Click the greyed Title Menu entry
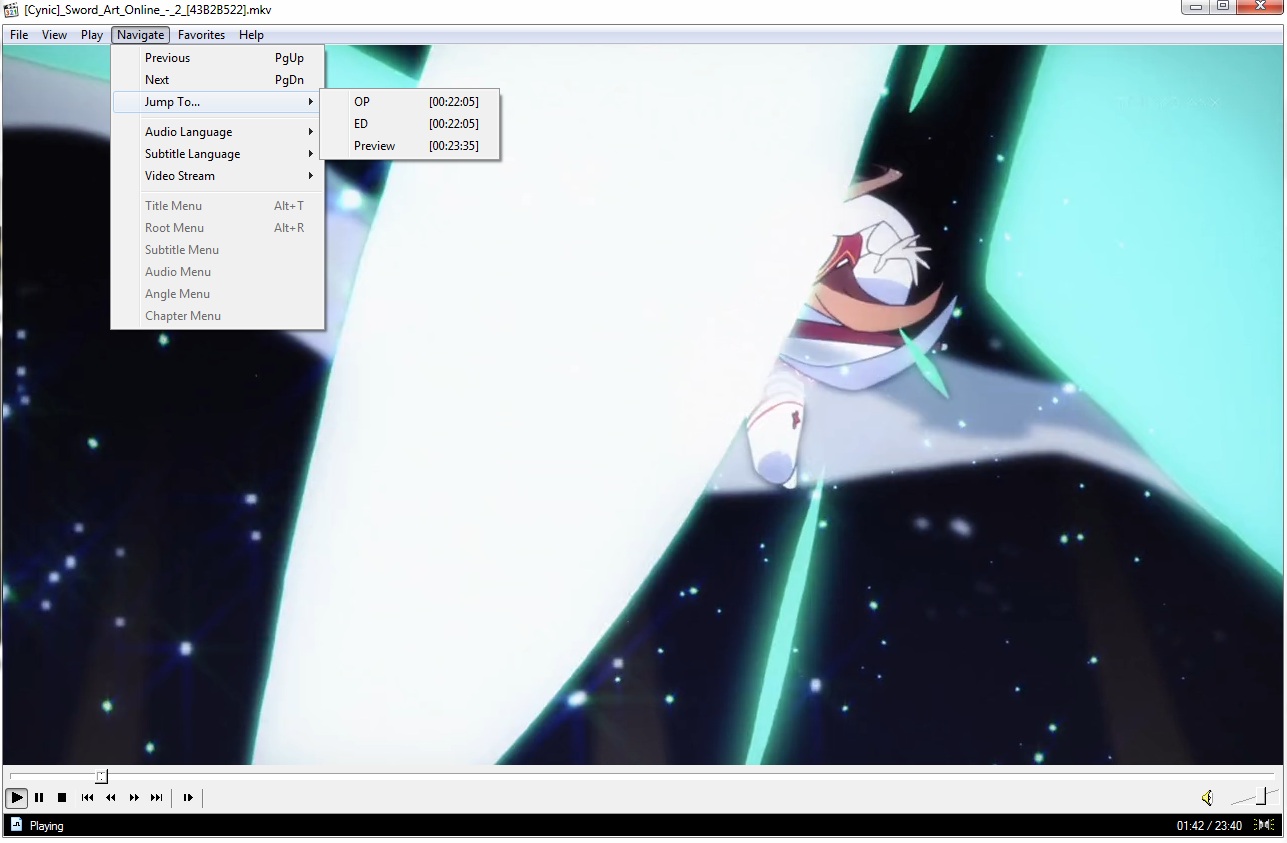This screenshot has width=1287, height=843. click(x=217, y=206)
